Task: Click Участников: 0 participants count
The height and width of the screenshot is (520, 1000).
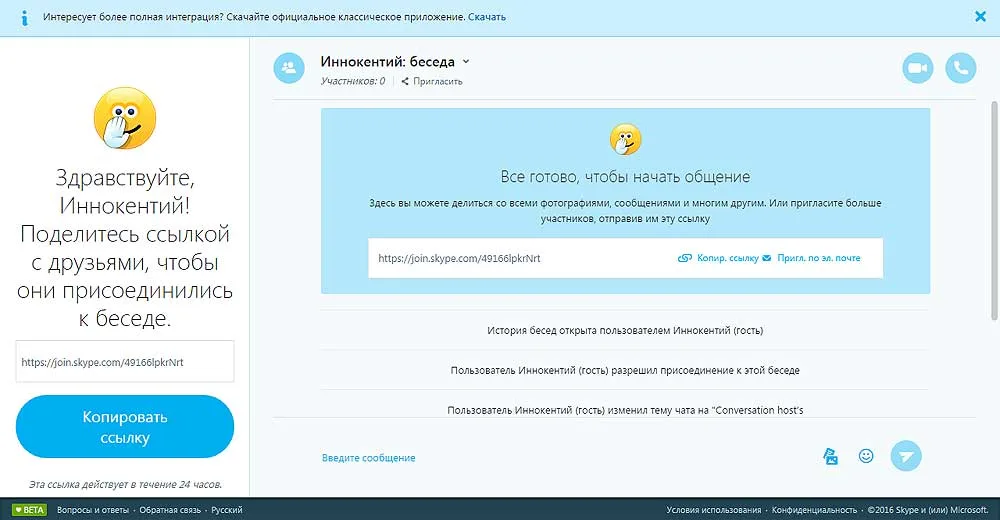Action: click(353, 82)
